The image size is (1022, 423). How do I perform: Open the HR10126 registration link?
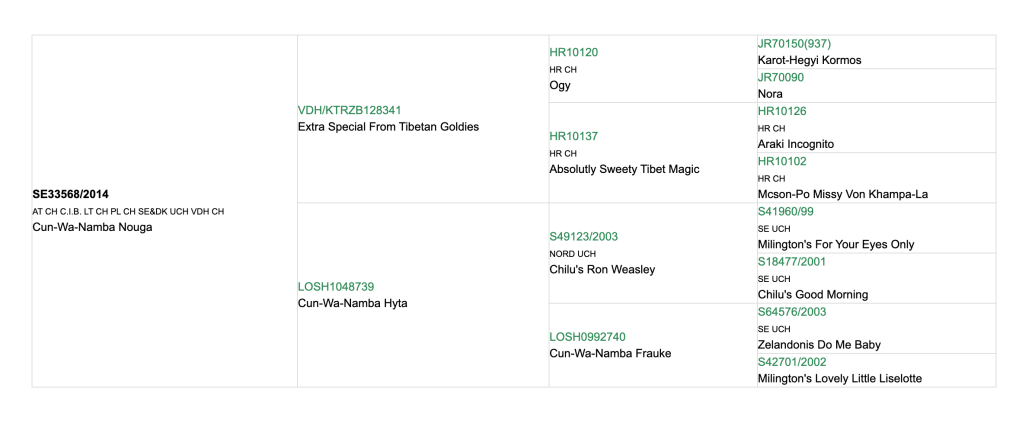(x=782, y=111)
